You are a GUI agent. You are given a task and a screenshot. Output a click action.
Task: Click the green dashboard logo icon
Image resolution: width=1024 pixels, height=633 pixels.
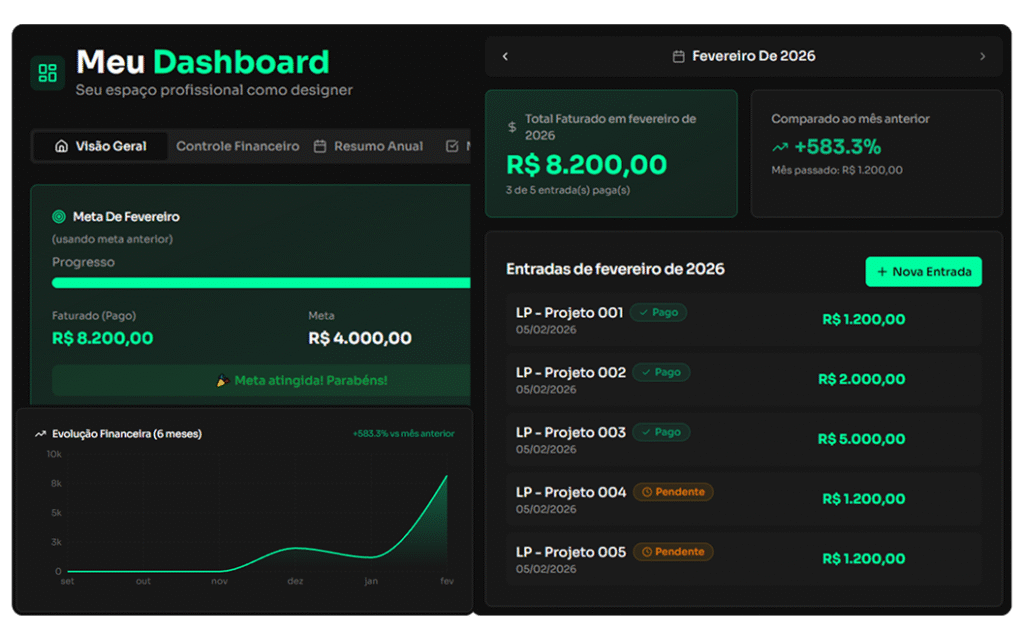click(x=47, y=72)
